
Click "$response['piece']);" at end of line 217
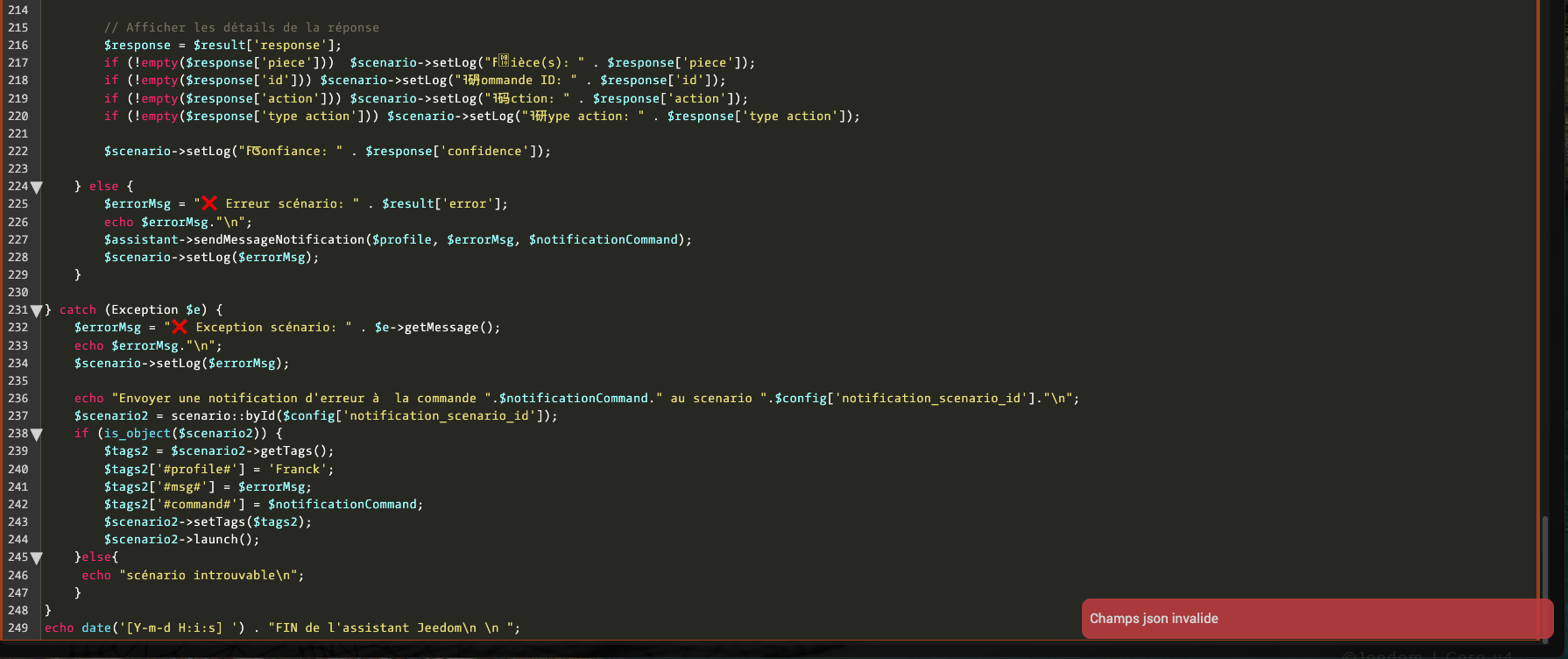coord(682,62)
